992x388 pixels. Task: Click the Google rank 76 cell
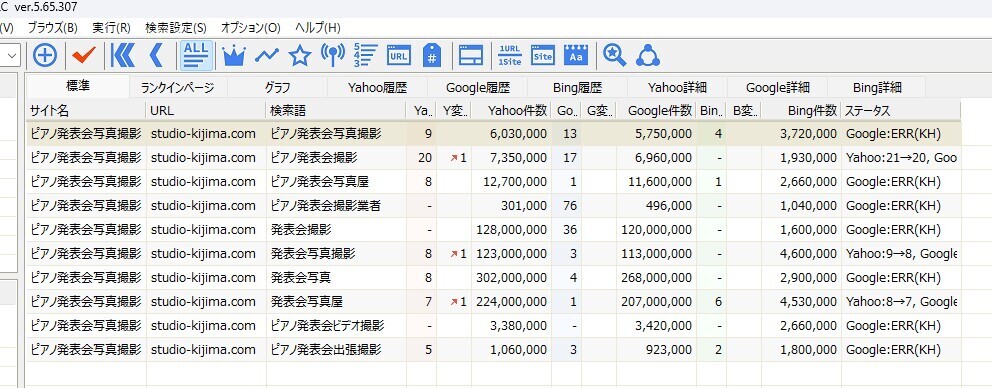pyautogui.click(x=566, y=206)
